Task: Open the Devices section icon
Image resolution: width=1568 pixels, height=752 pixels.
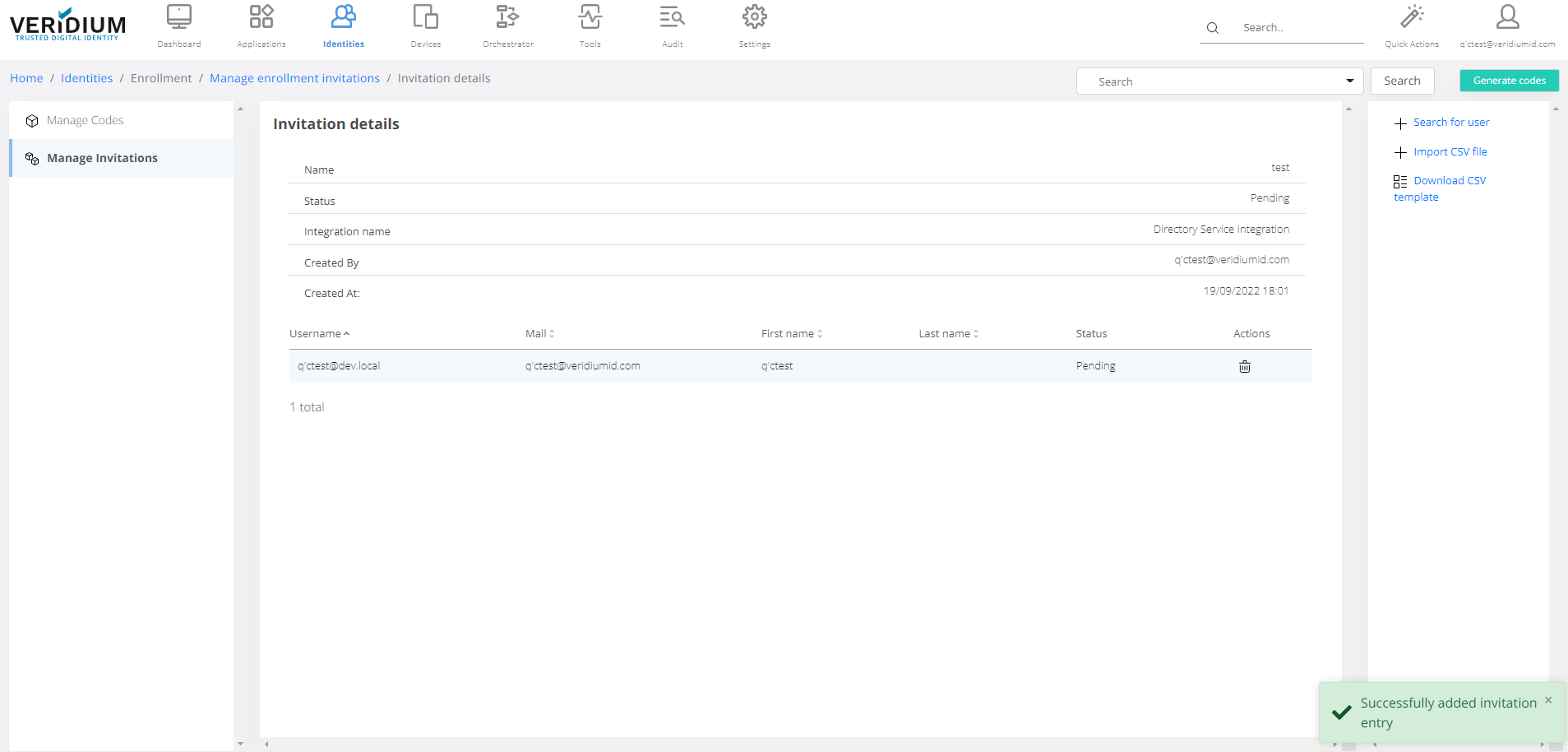Action: [425, 17]
